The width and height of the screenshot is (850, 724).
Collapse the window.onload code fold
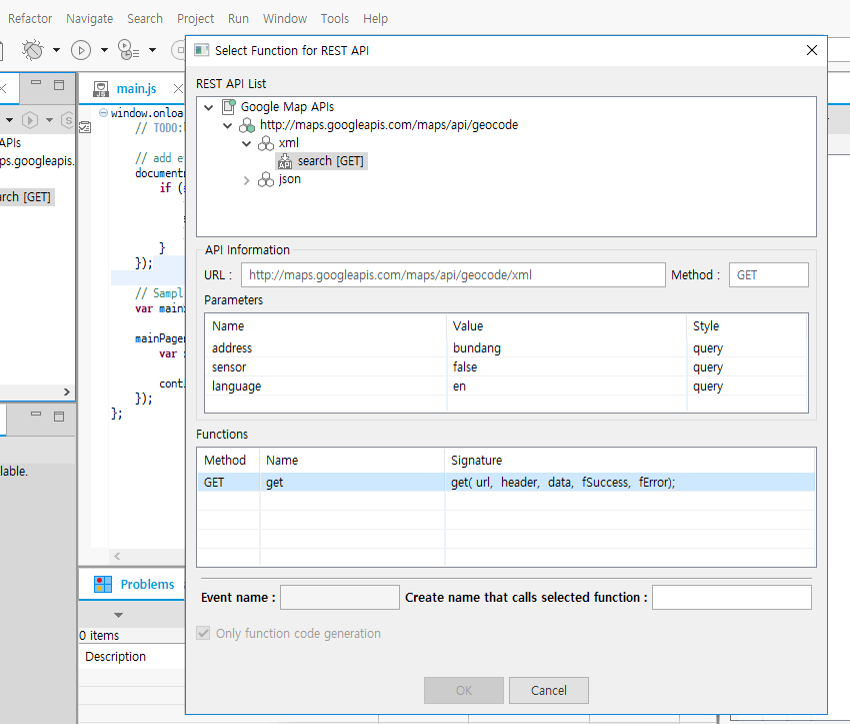(x=103, y=112)
